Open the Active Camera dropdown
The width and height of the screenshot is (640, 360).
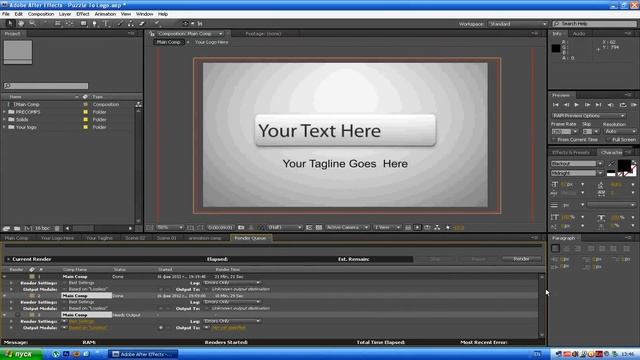pos(347,227)
